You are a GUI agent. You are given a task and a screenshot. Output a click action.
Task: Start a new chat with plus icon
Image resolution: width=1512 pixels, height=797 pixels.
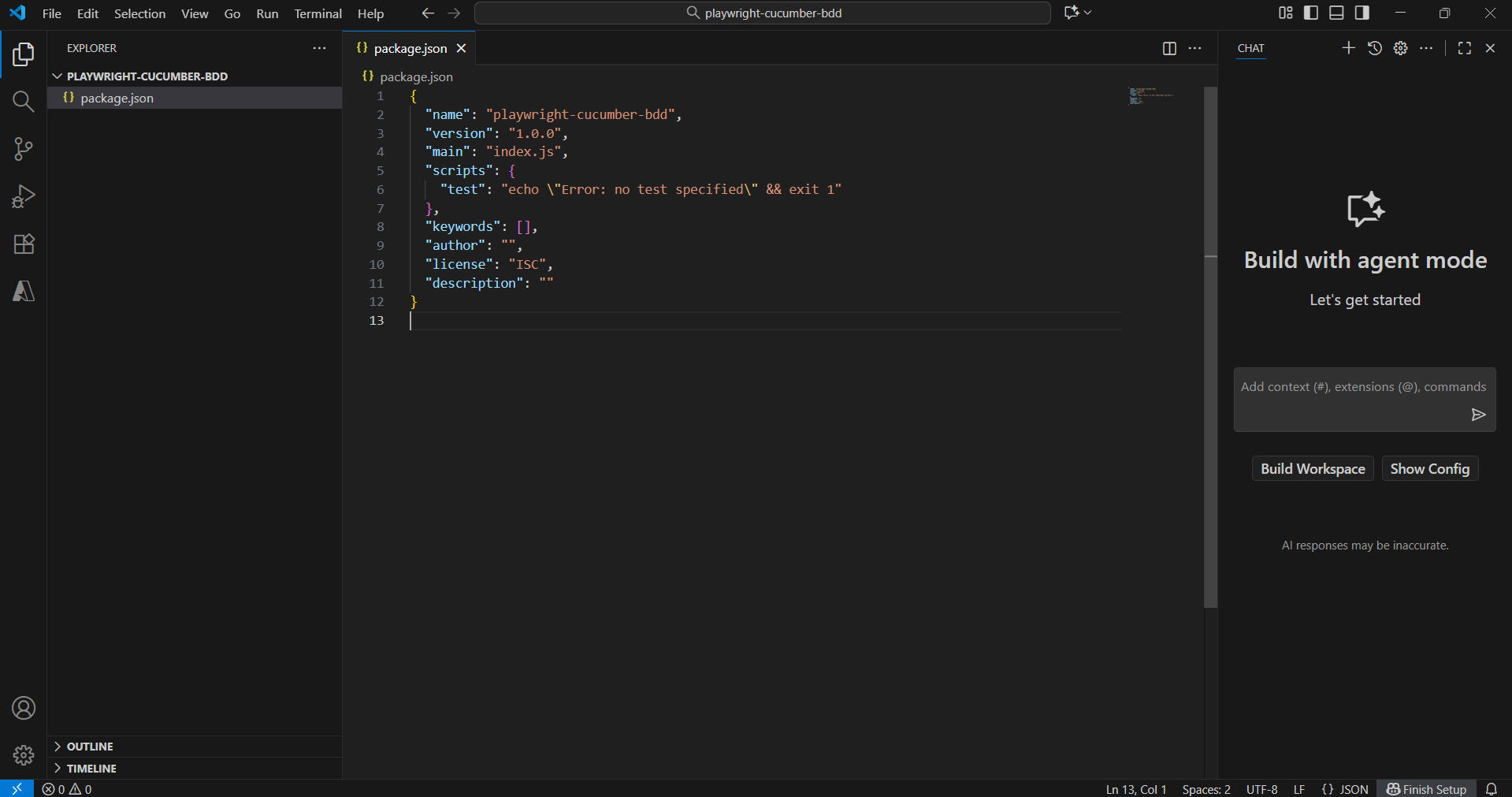(x=1348, y=48)
